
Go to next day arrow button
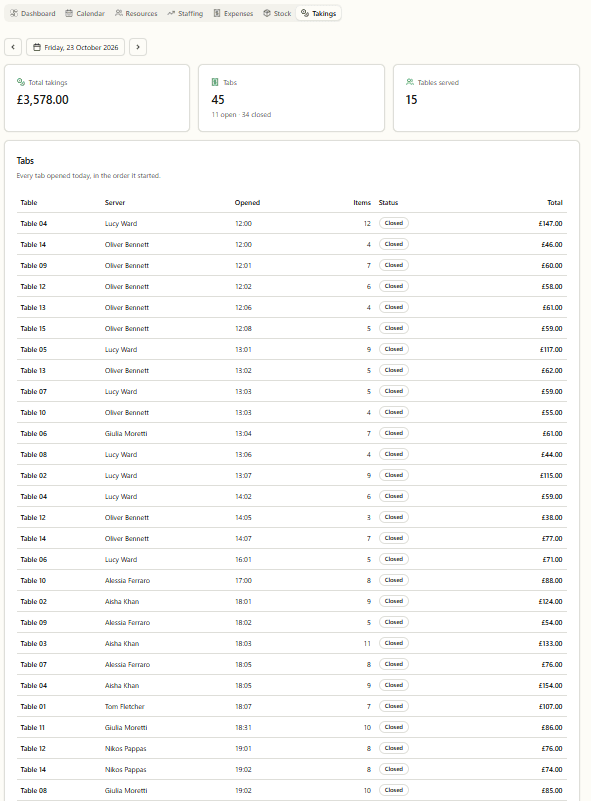click(x=138, y=47)
